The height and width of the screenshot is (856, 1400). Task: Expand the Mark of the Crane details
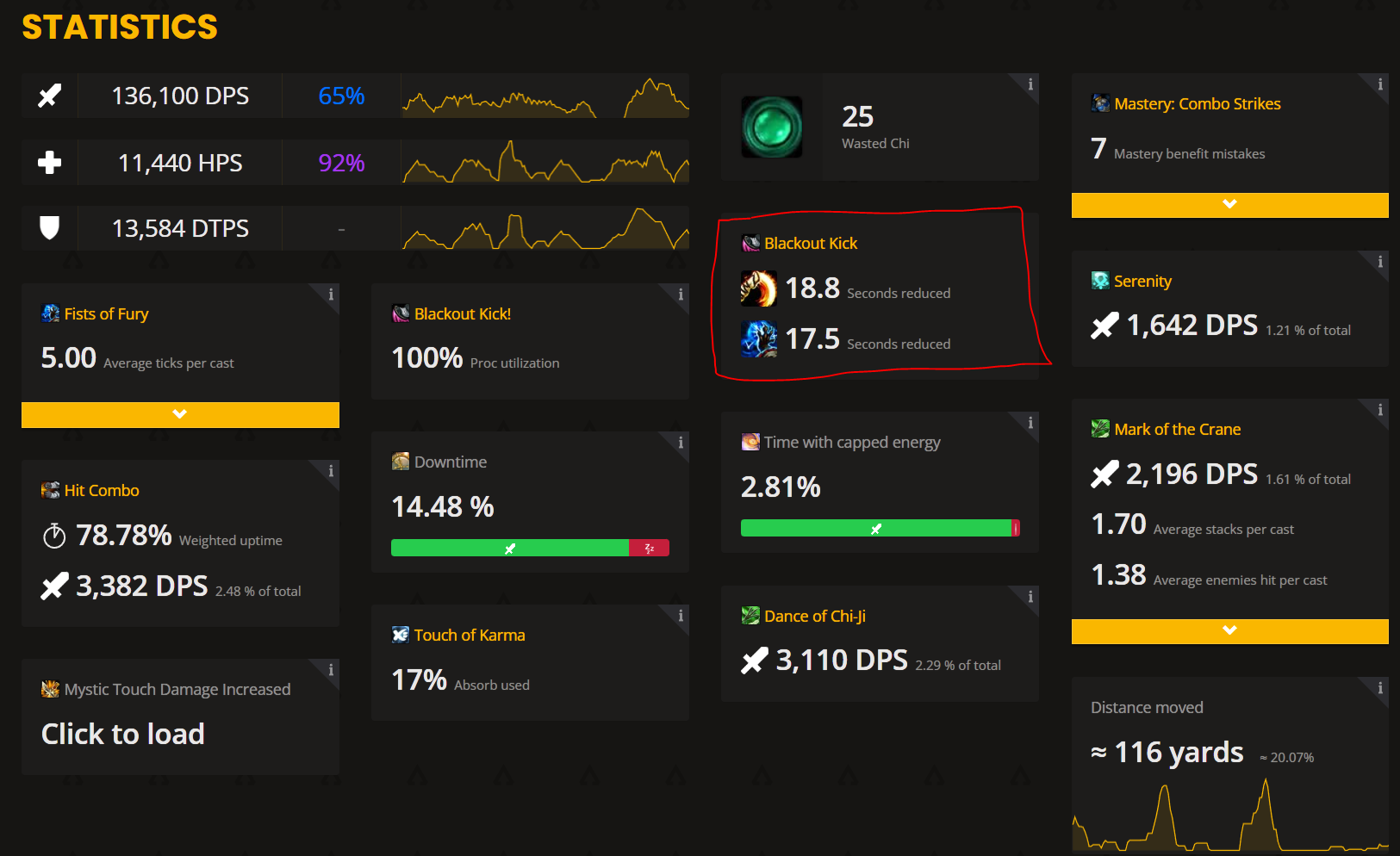(1229, 631)
